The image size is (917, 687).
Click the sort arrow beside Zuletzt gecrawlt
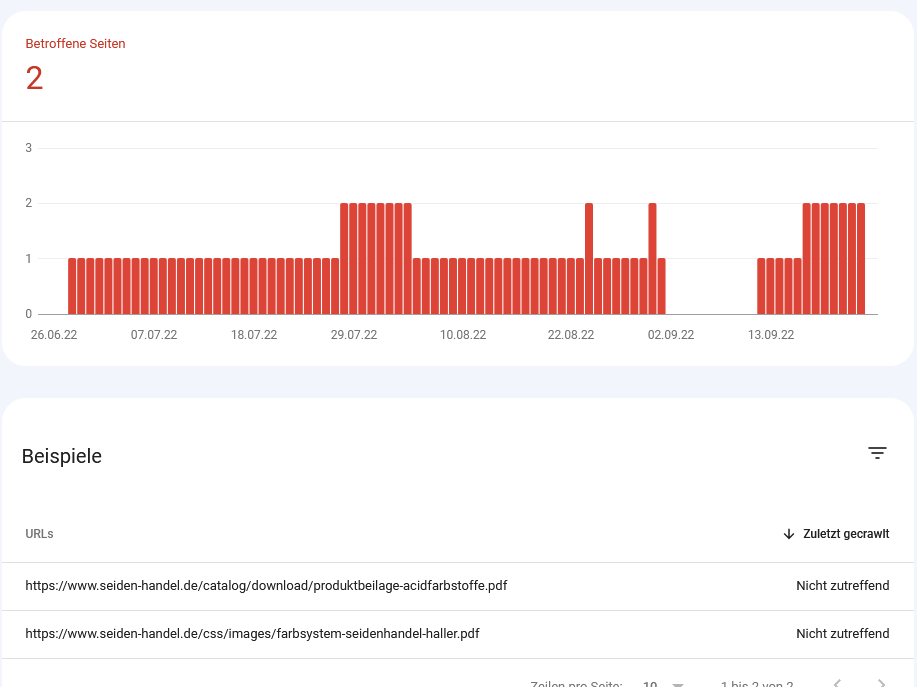pyautogui.click(x=789, y=534)
